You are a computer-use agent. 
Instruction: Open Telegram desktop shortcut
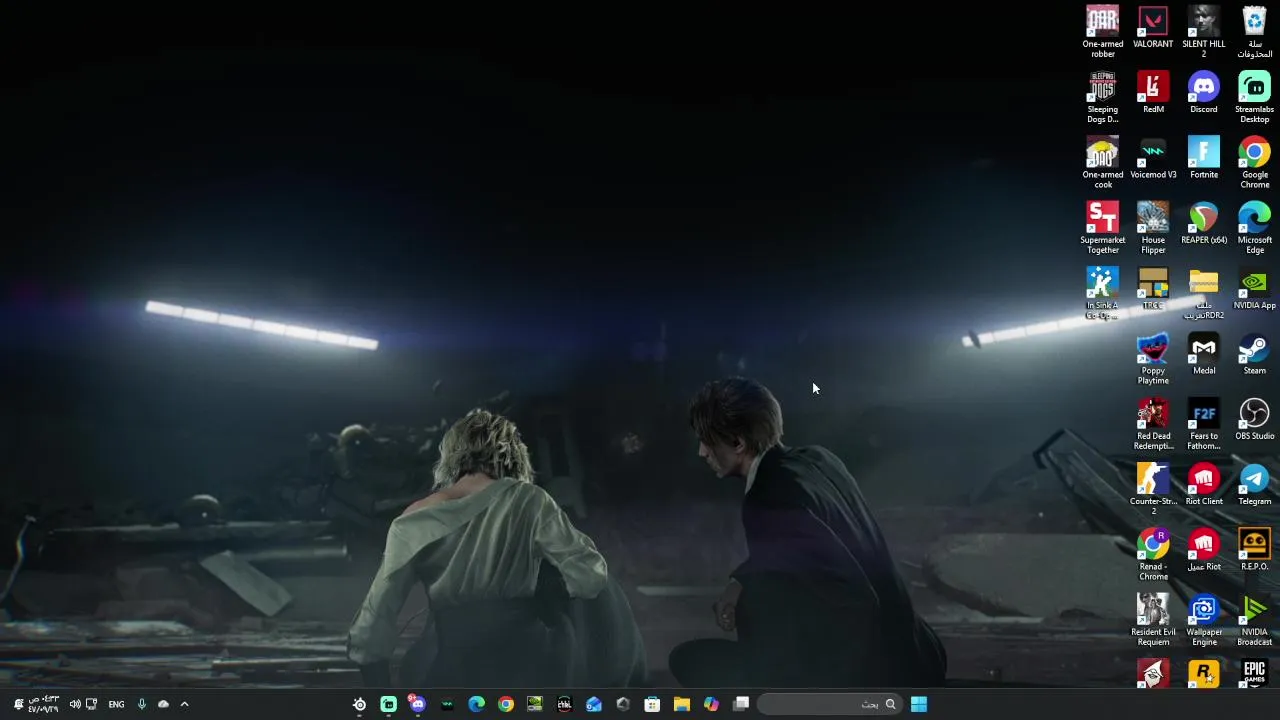[x=1254, y=484]
